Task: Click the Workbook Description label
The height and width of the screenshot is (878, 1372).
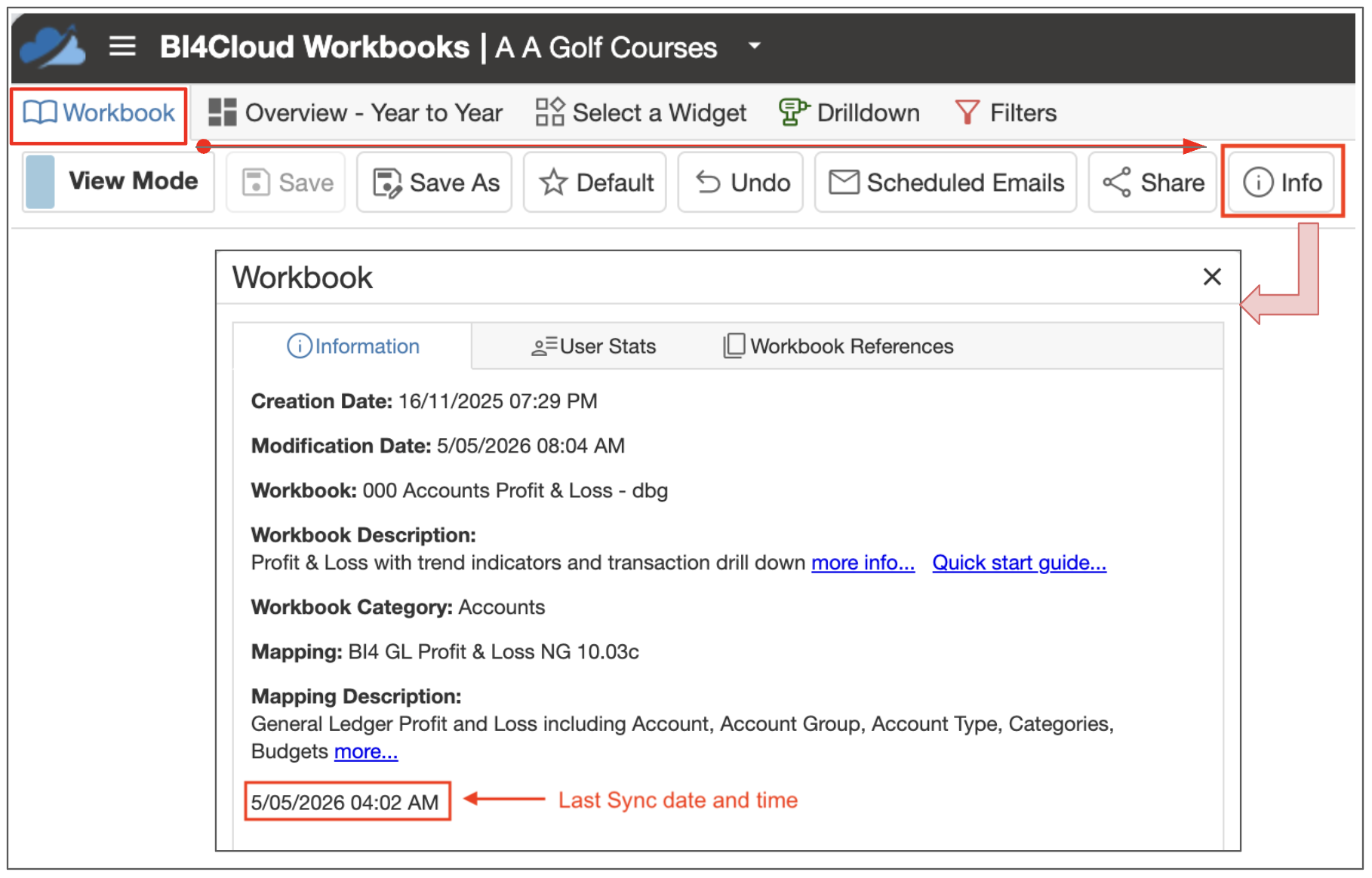Action: point(364,535)
